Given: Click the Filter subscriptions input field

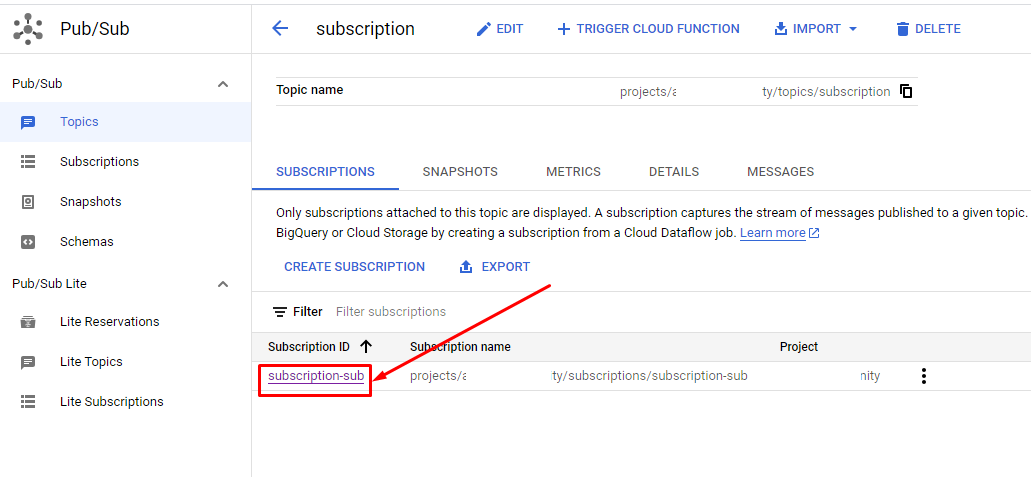Looking at the screenshot, I should (x=391, y=312).
